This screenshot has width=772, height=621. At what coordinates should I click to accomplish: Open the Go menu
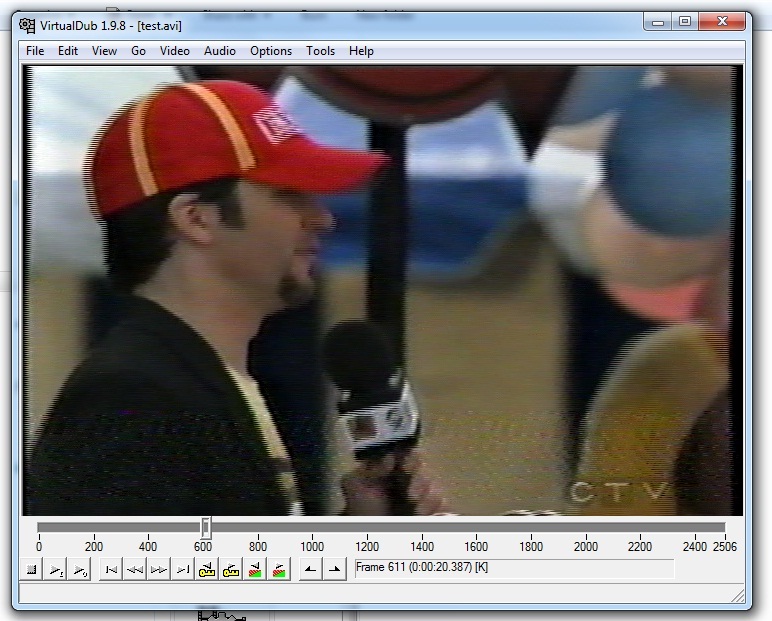pos(138,51)
